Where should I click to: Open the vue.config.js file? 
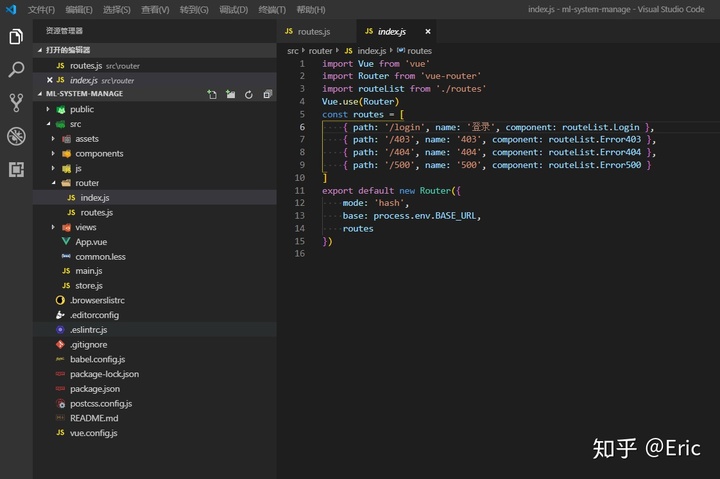coord(154,433)
